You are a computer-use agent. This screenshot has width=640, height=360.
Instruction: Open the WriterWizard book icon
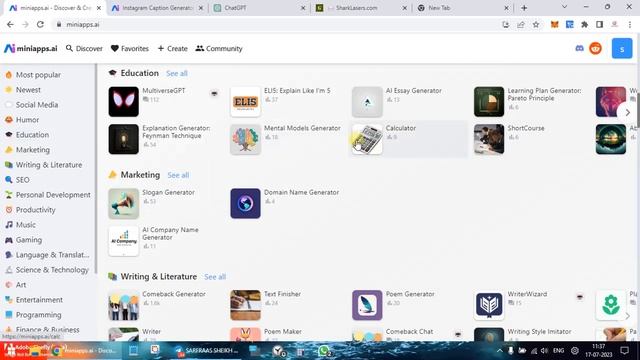pyautogui.click(x=489, y=305)
